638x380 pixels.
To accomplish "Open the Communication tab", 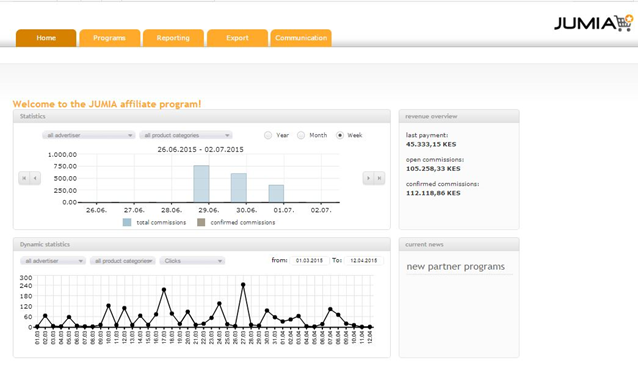I will (301, 38).
